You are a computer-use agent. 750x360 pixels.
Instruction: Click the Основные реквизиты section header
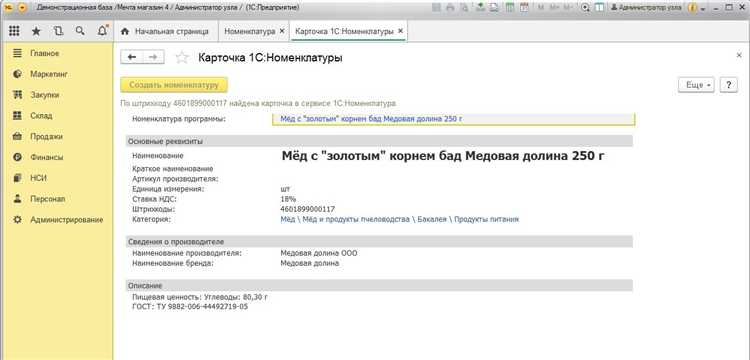coord(379,141)
